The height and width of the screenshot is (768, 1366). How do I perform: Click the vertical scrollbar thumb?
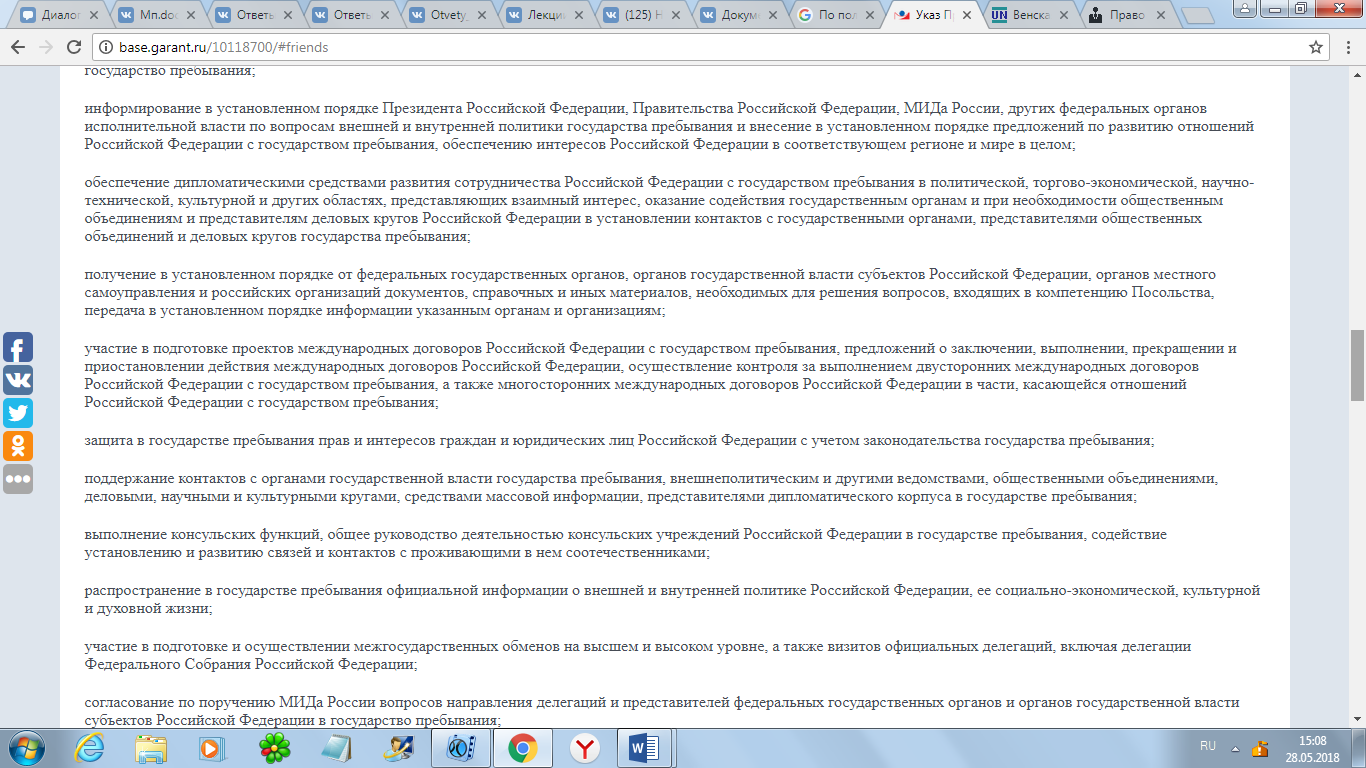coord(1357,365)
